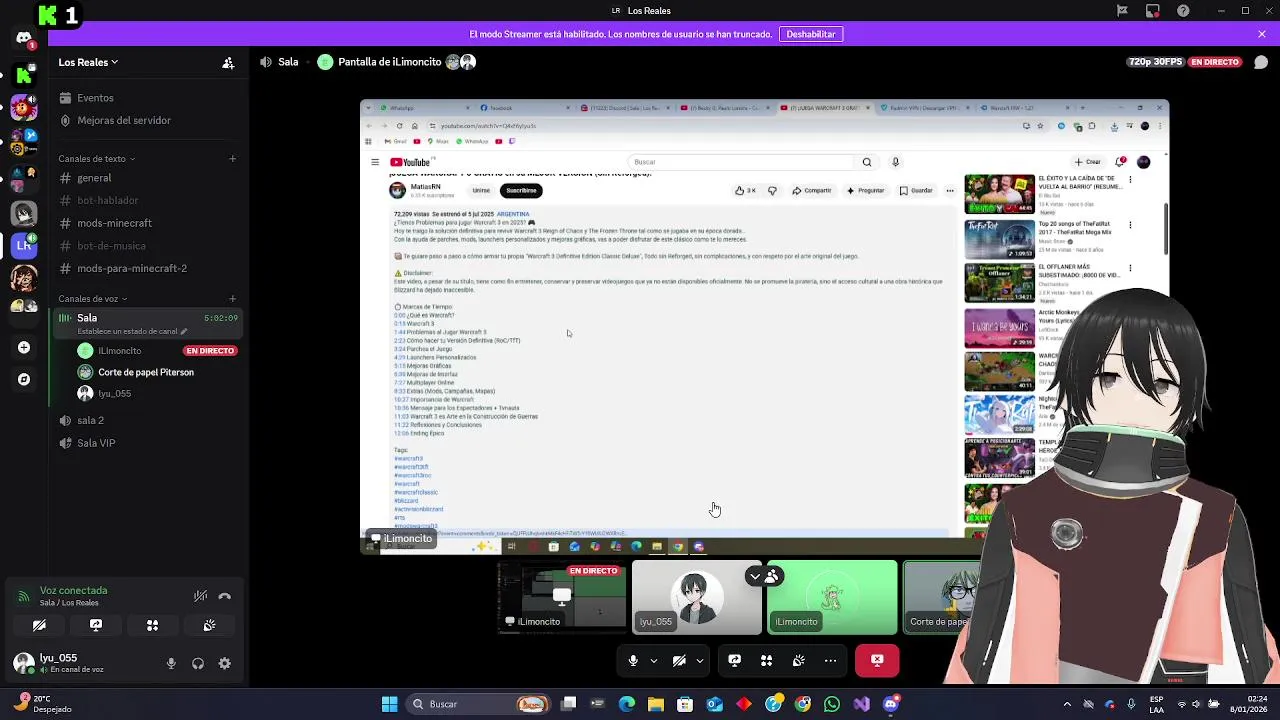Open the mods-minecraft channel

(x=148, y=223)
